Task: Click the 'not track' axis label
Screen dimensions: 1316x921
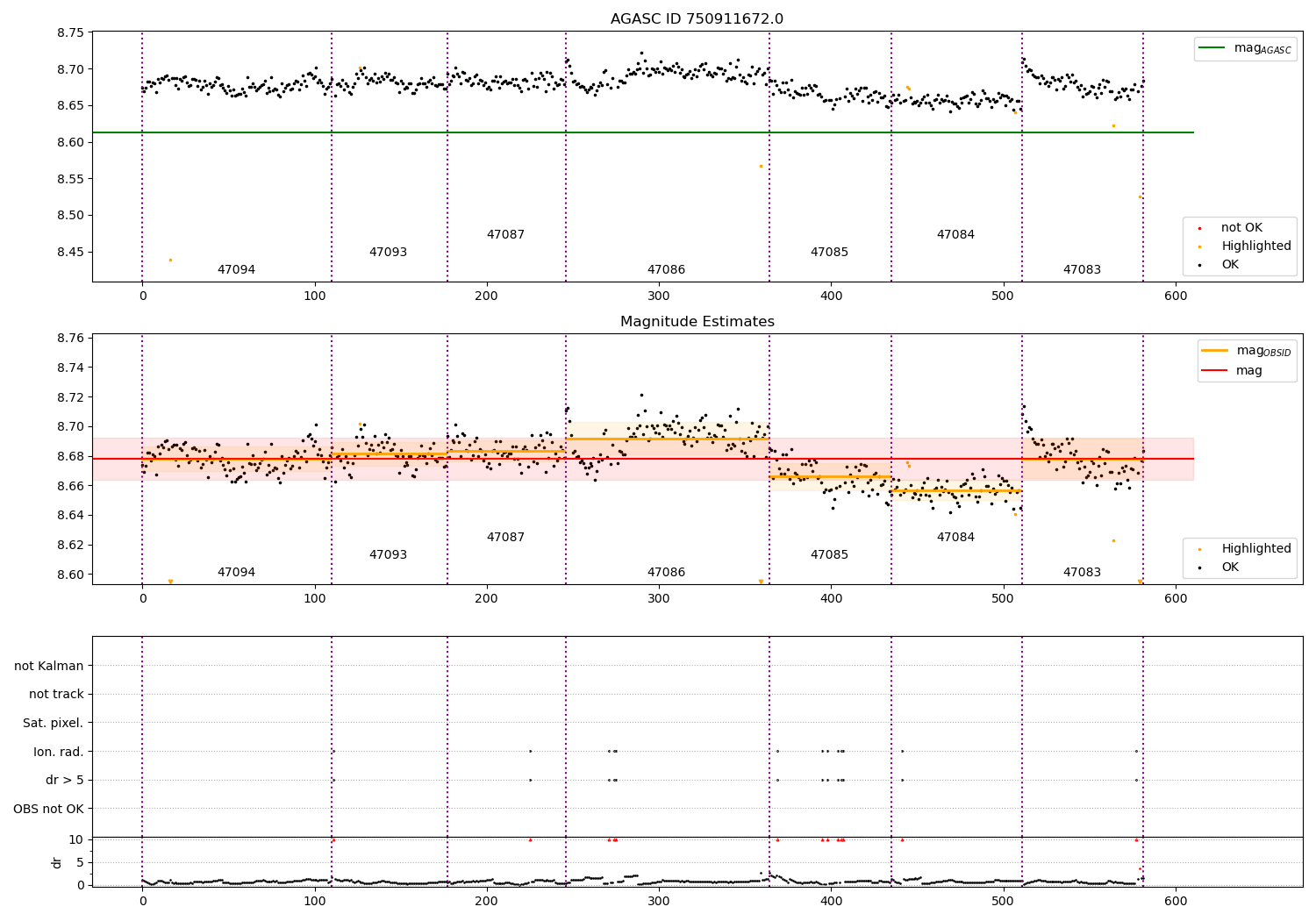Action: click(x=56, y=695)
